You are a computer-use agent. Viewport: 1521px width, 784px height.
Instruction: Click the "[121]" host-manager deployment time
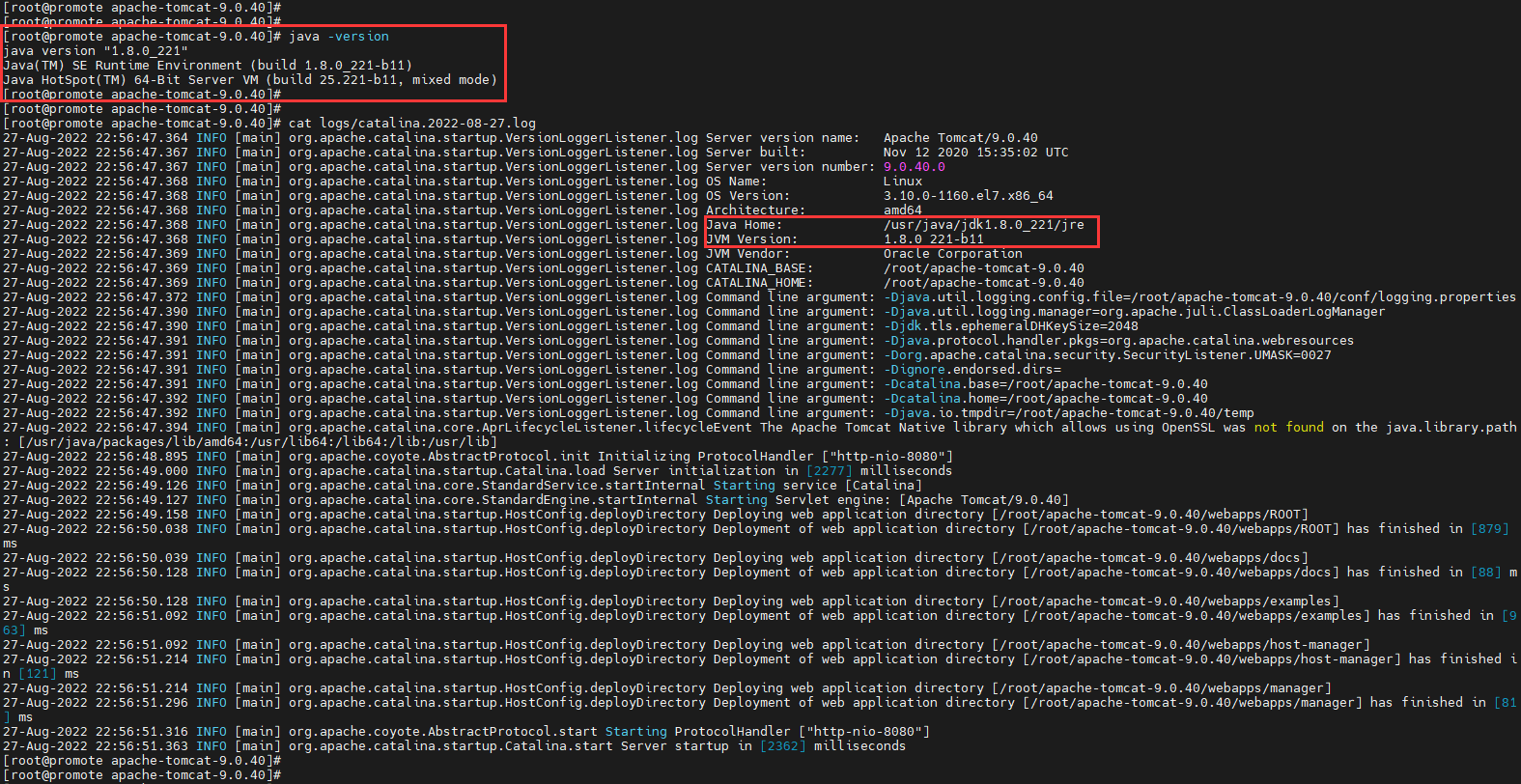click(38, 674)
